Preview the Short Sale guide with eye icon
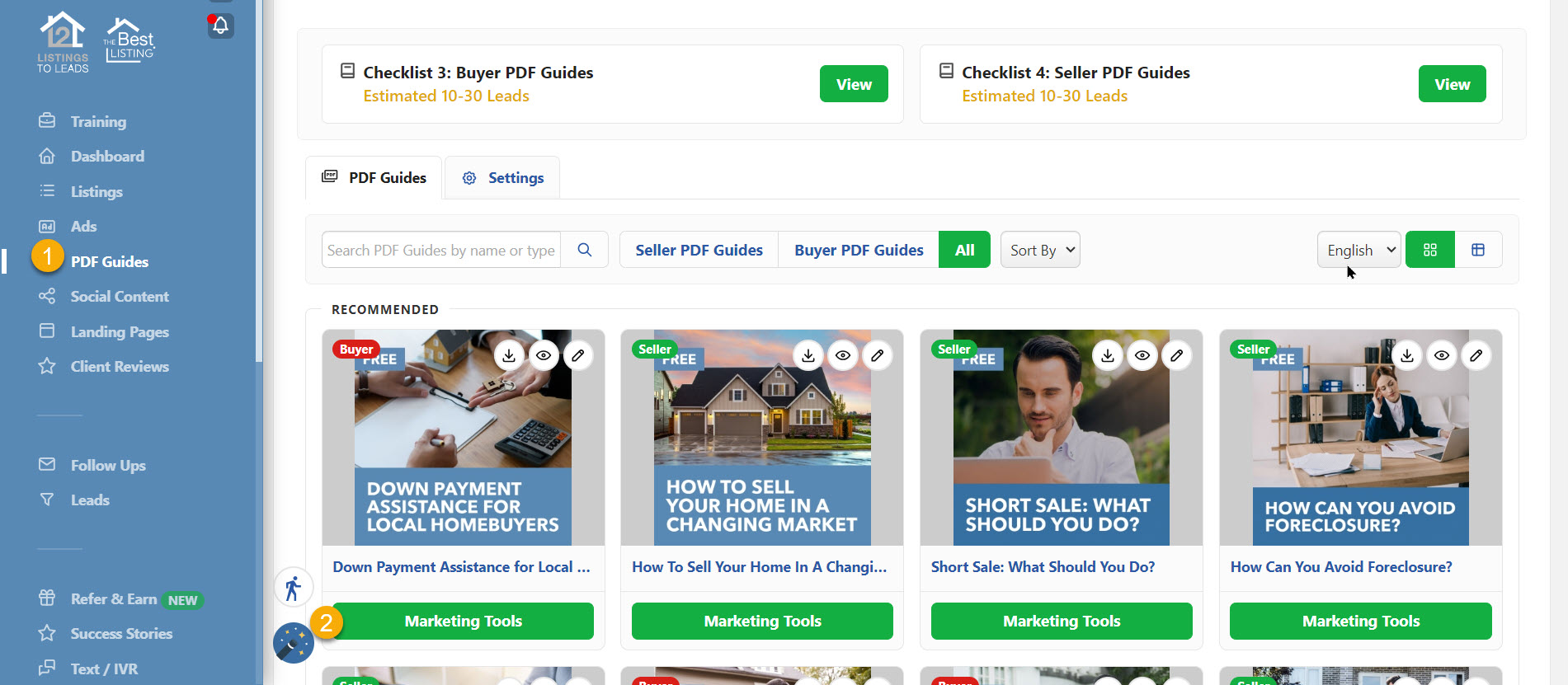Image resolution: width=1568 pixels, height=685 pixels. [1142, 355]
